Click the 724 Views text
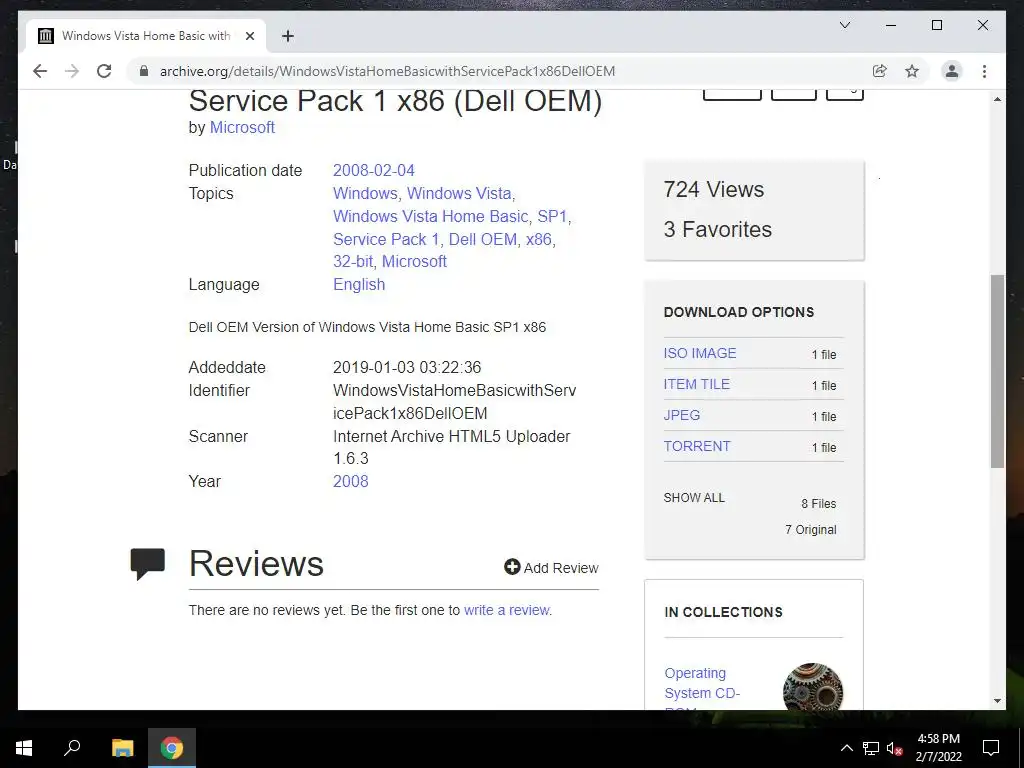1024x768 pixels. (713, 189)
